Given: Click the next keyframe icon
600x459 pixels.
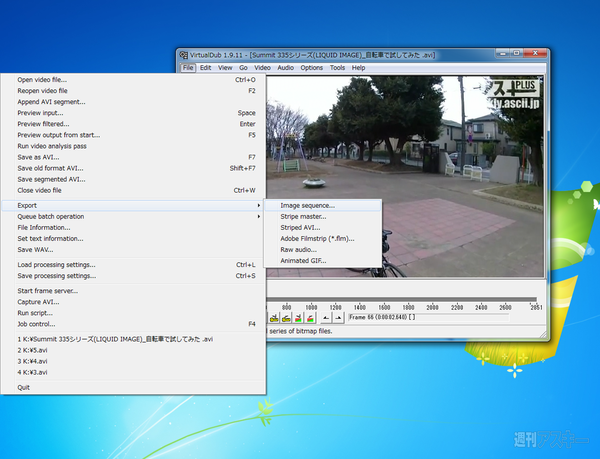Looking at the screenshot, I should click(x=285, y=317).
